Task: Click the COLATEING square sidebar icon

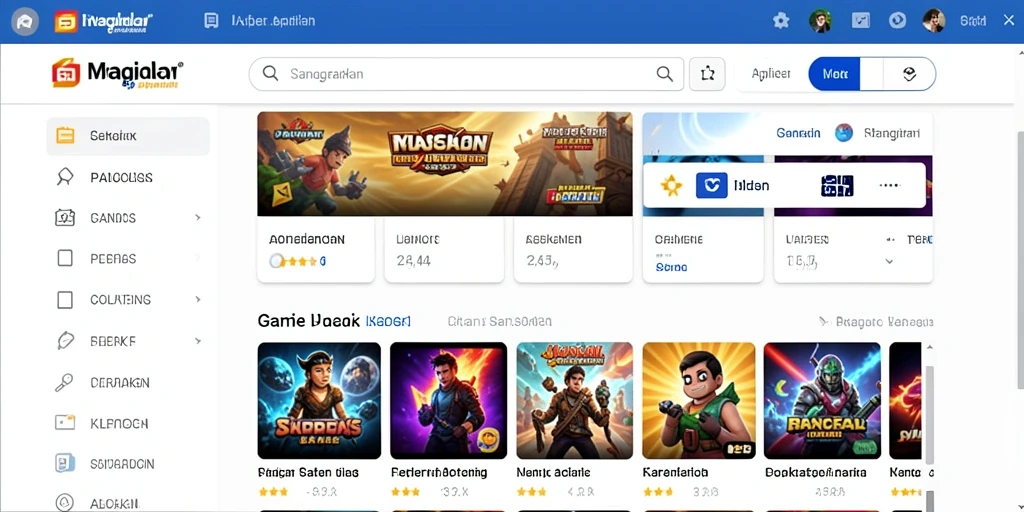Action: 65,300
